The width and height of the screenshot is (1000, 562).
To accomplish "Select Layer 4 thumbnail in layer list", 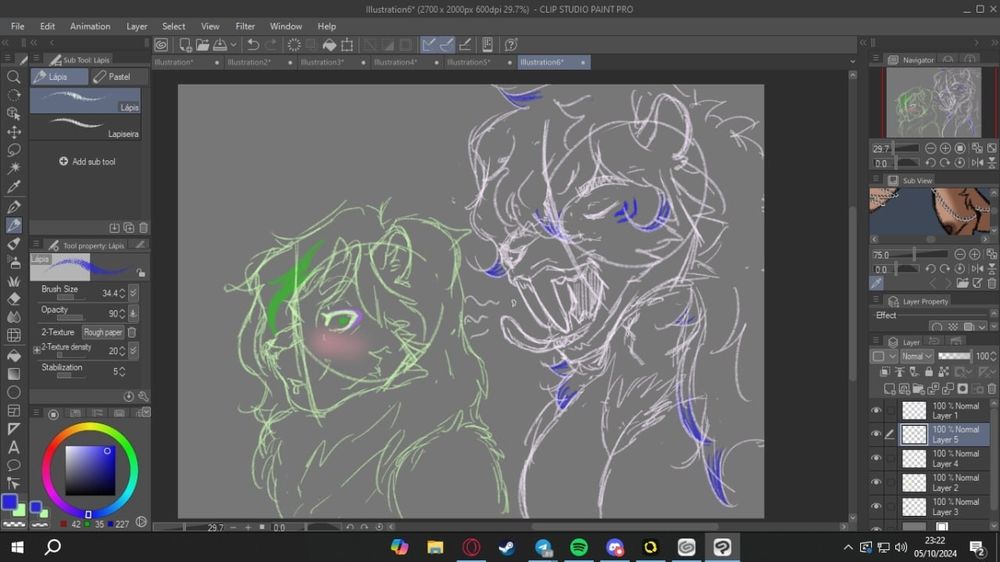I will click(x=913, y=459).
